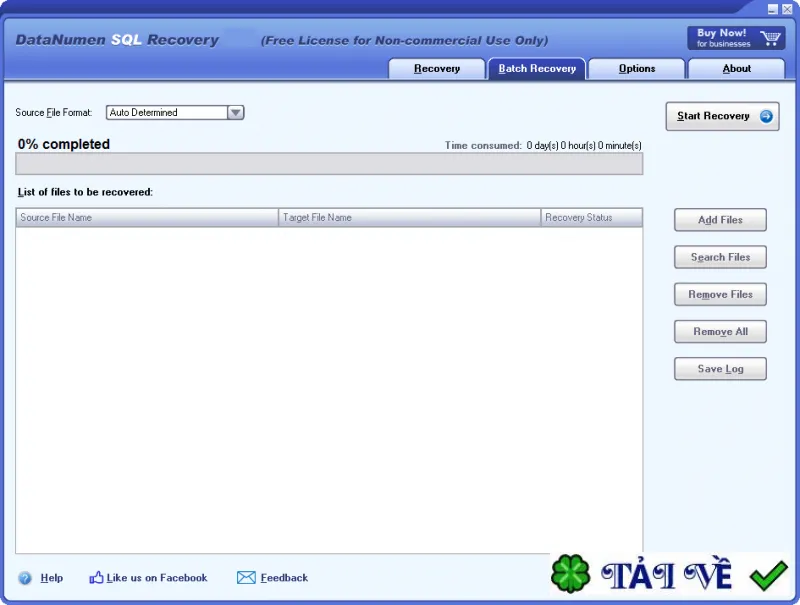Sort by Target File Name column

click(410, 217)
